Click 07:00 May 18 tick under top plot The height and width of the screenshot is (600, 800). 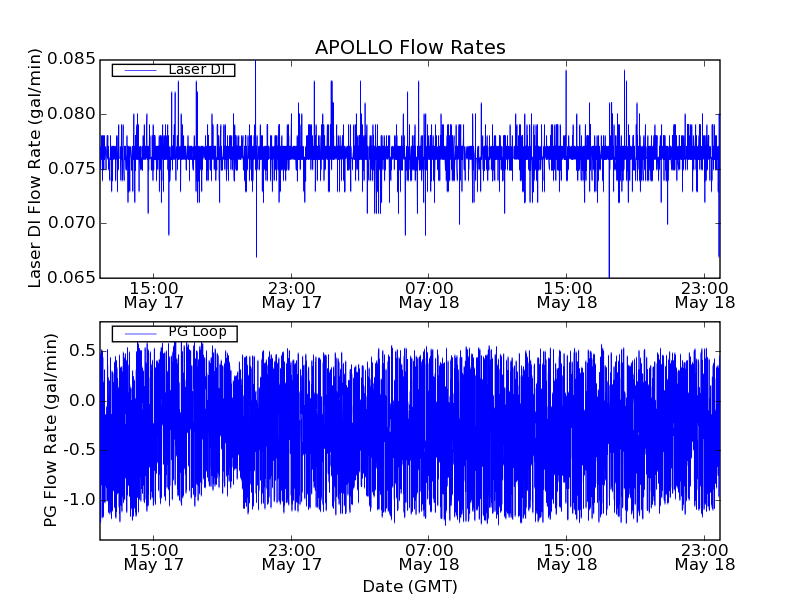tap(429, 294)
